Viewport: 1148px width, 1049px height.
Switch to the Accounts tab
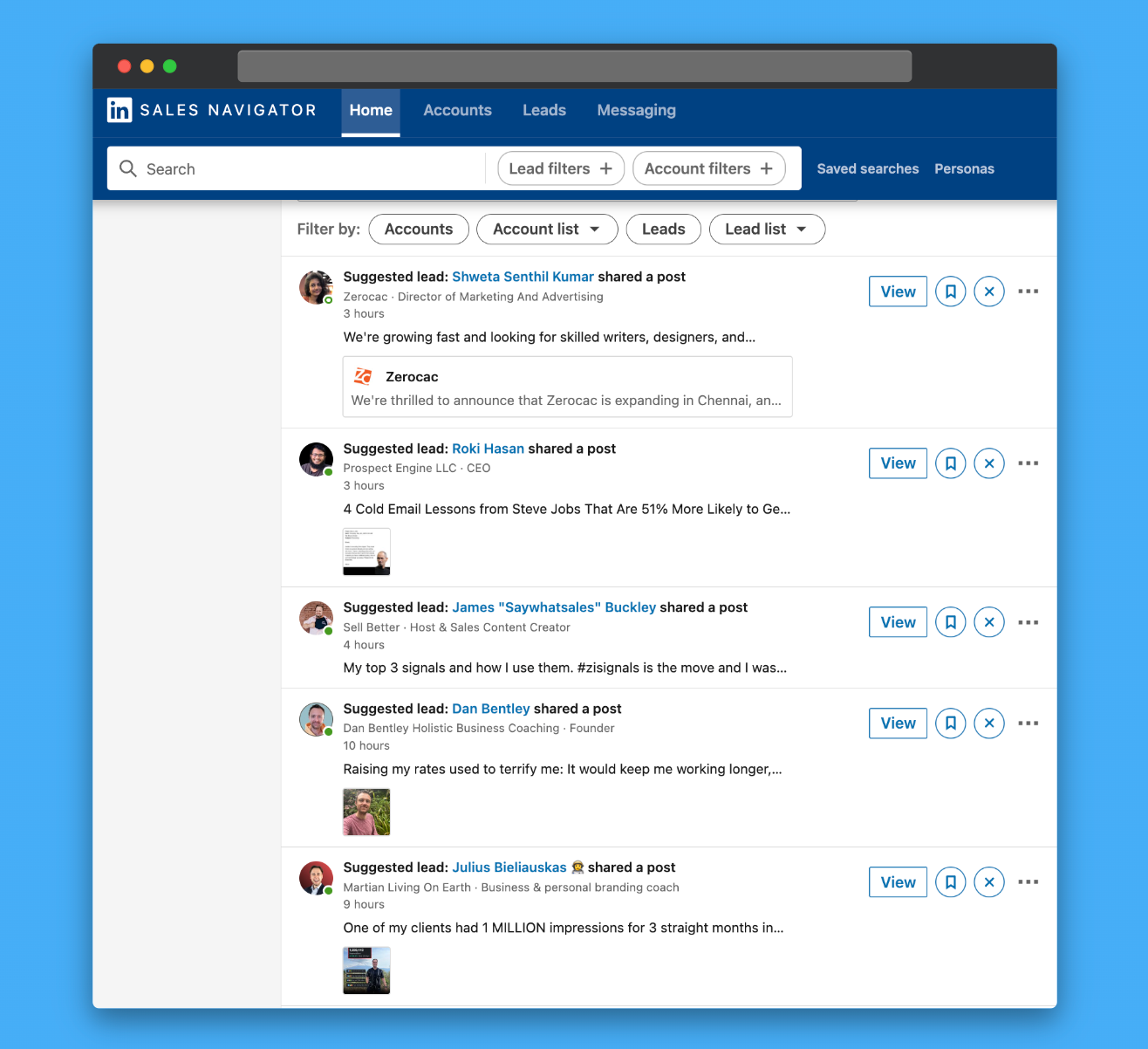coord(458,110)
